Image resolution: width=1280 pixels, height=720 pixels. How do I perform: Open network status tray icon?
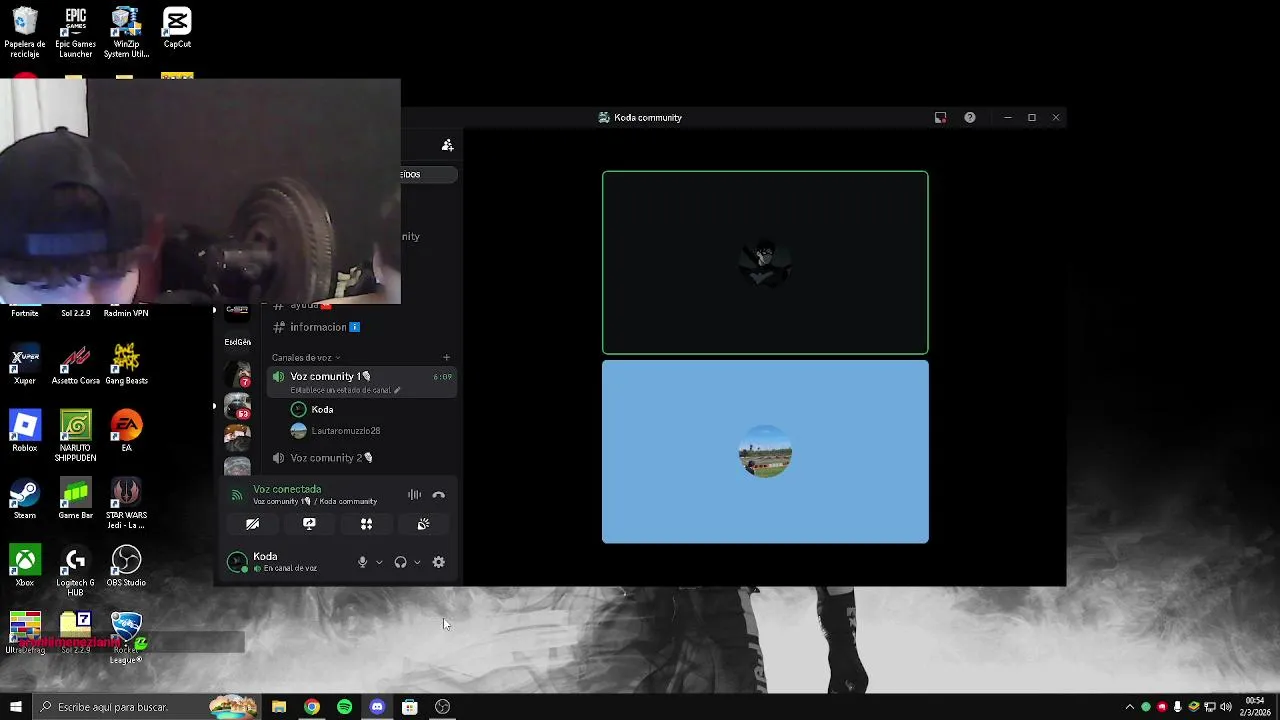1210,707
